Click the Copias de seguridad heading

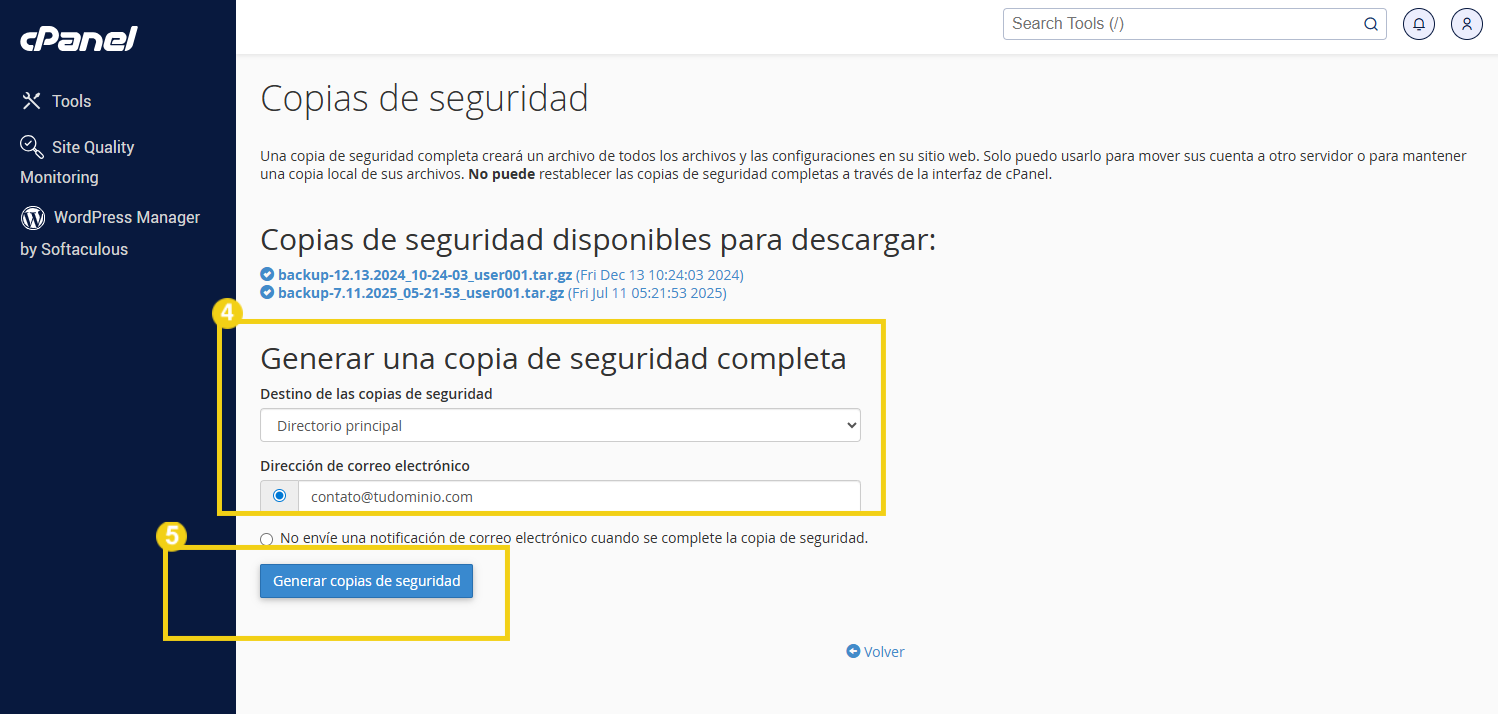point(424,99)
